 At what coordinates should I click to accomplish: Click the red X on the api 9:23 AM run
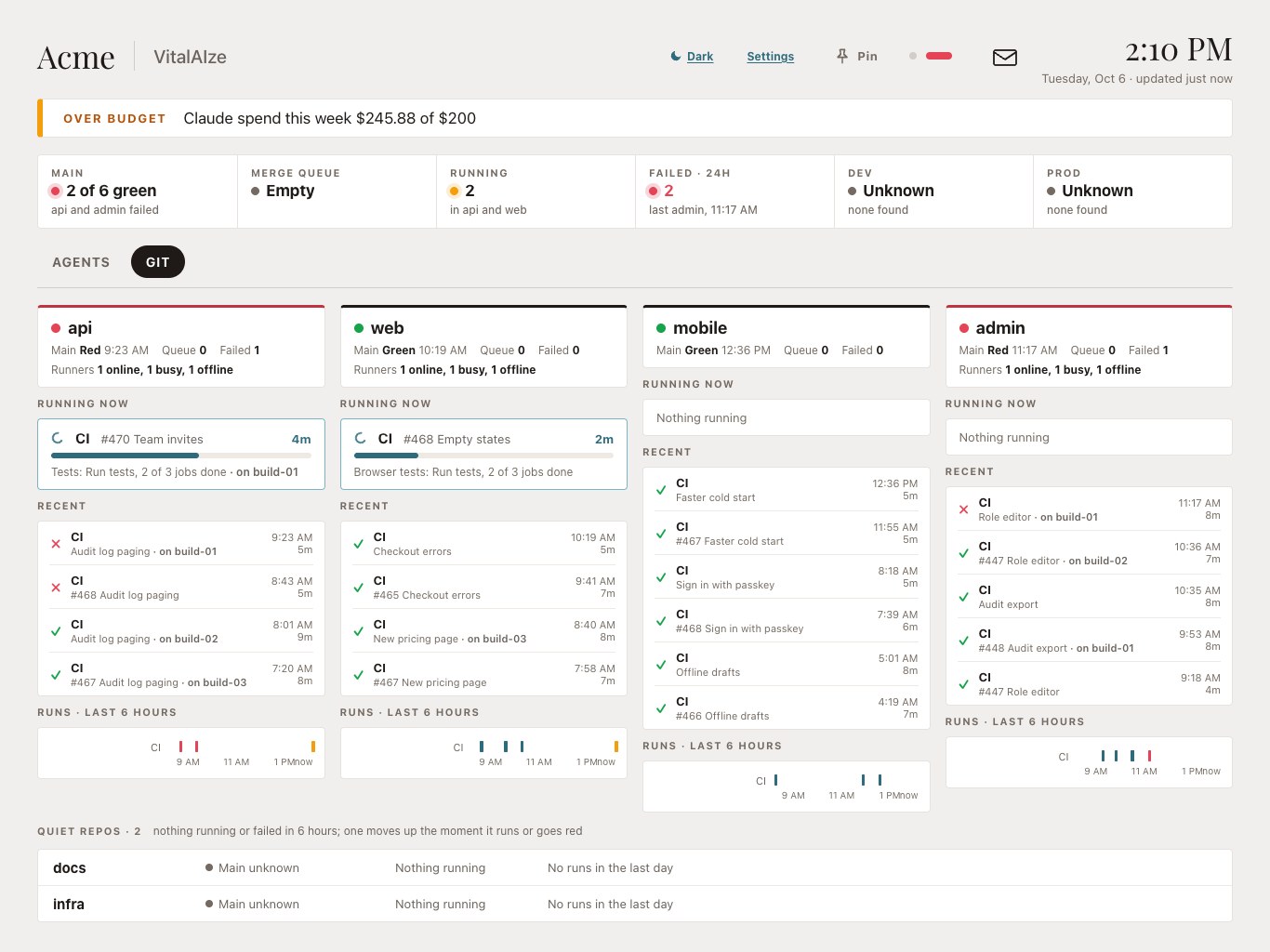[x=56, y=544]
